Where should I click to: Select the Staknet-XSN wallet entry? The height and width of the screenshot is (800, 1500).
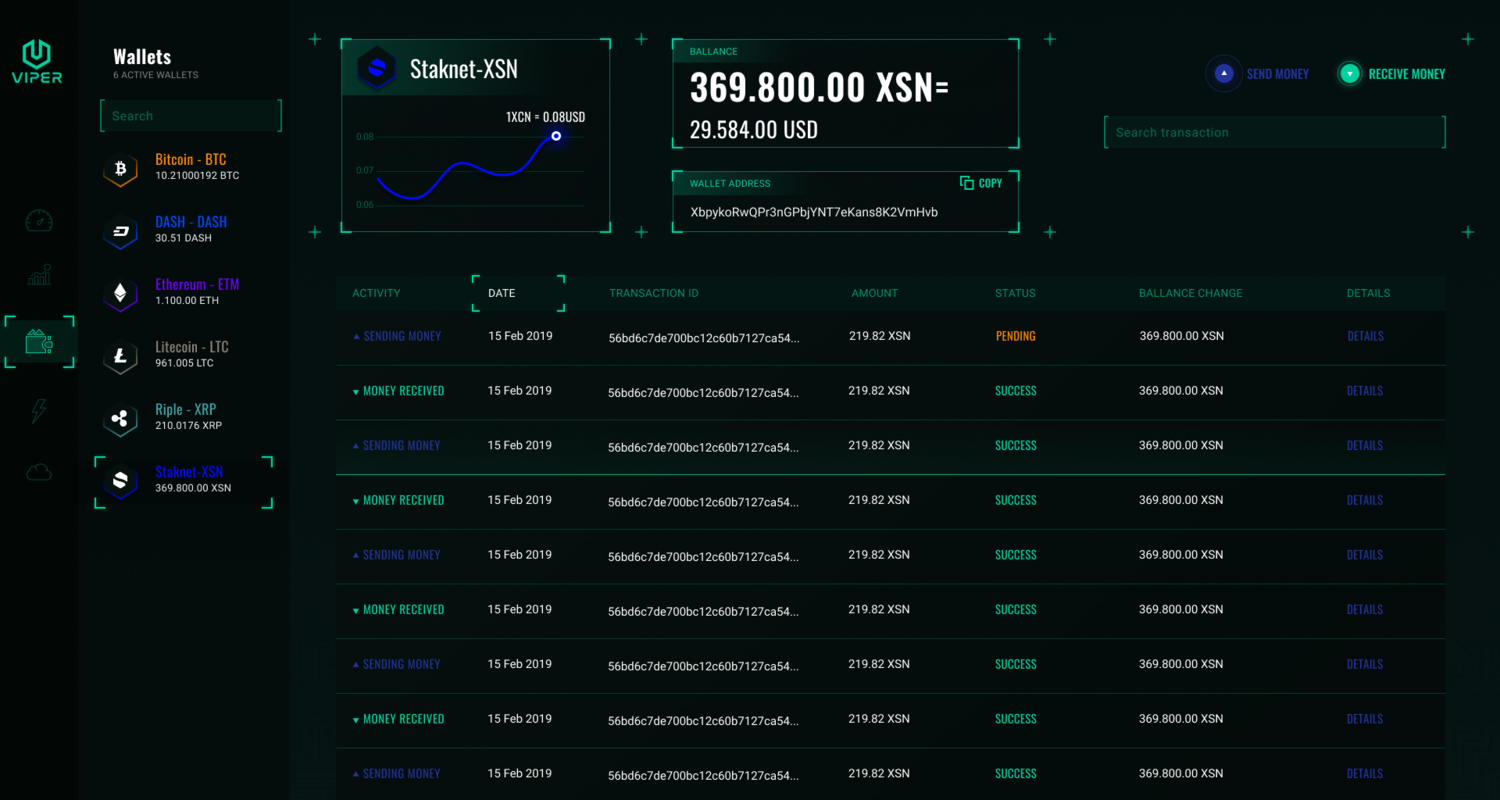184,482
